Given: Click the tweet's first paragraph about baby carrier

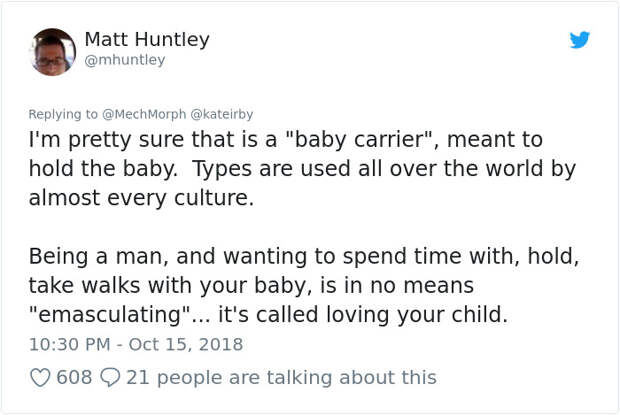Looking at the screenshot, I should 302,168.
